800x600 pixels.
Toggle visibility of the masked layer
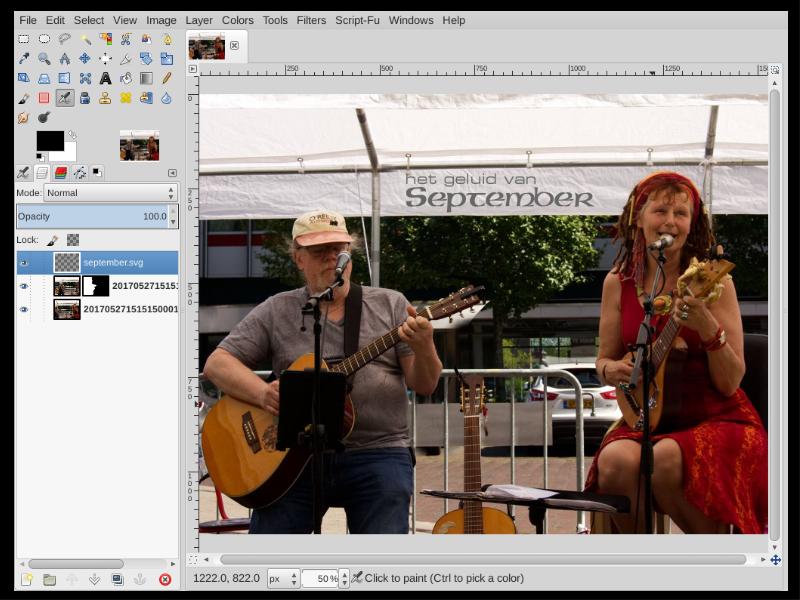pos(23,286)
